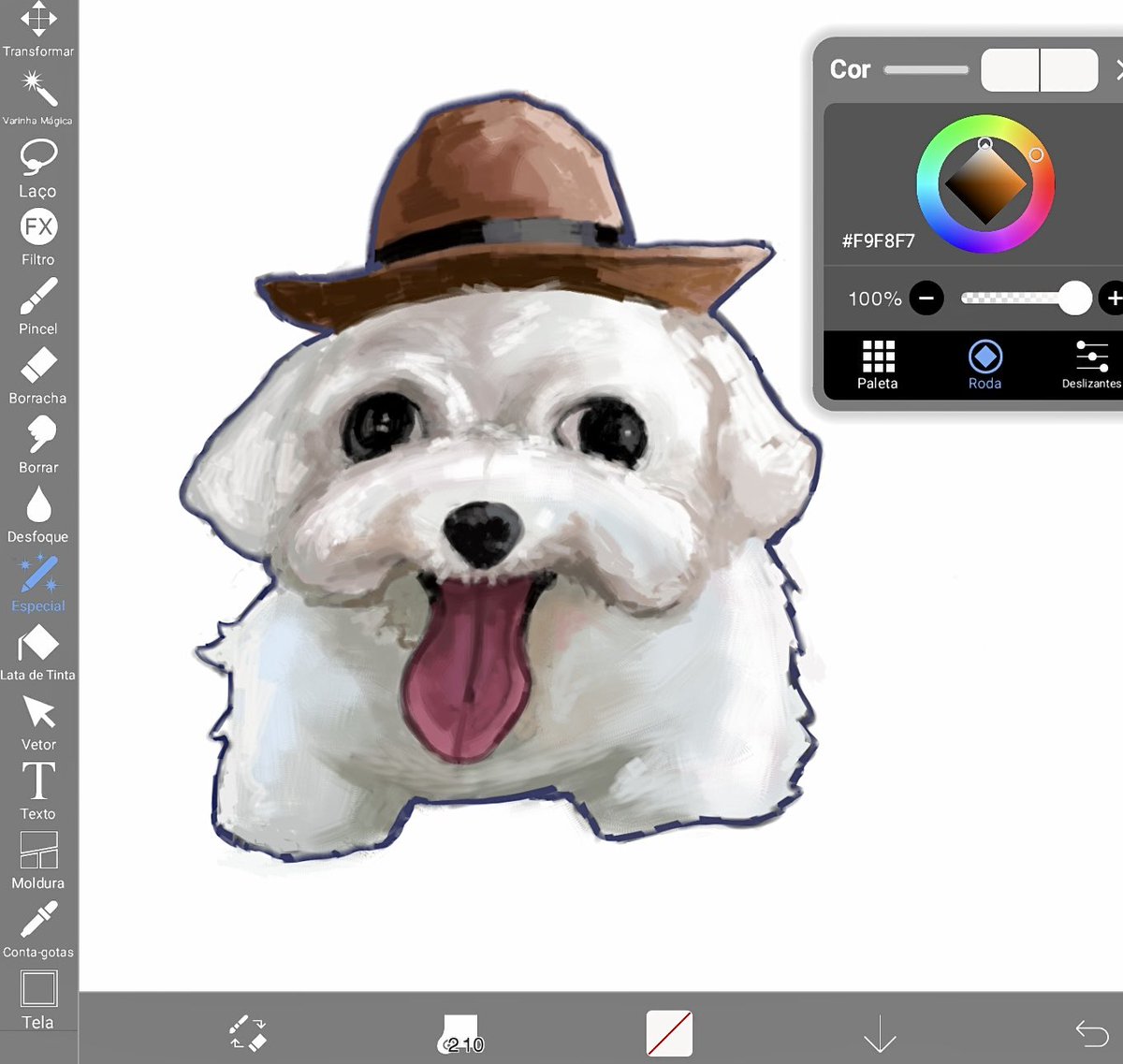
Task: Open the FX Filtro tool
Action: pyautogui.click(x=38, y=238)
